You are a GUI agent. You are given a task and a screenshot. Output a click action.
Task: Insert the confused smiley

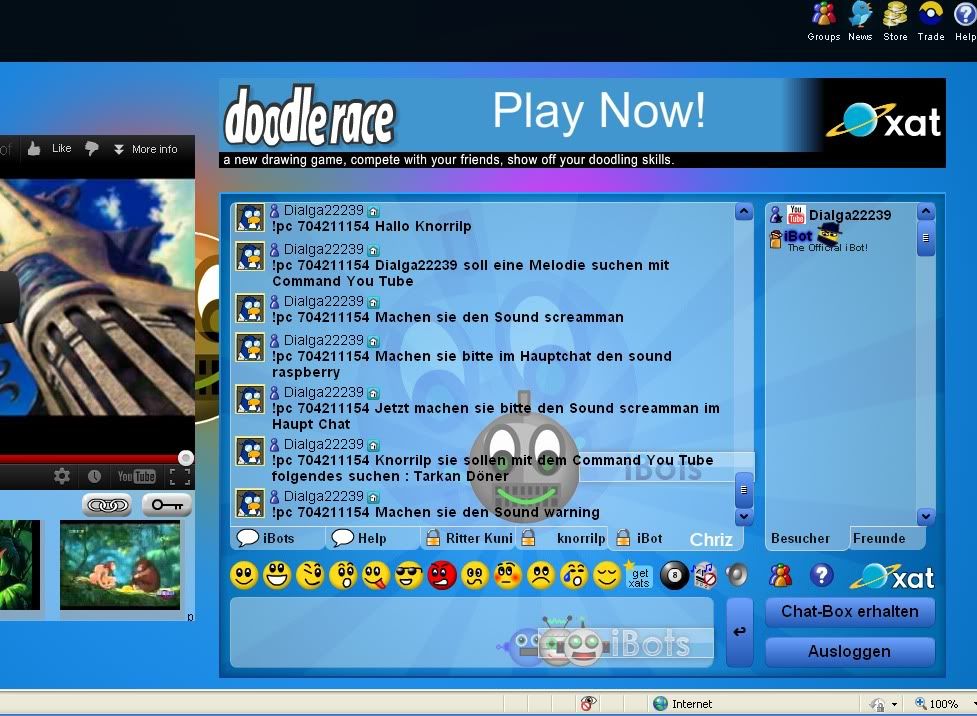click(x=475, y=575)
